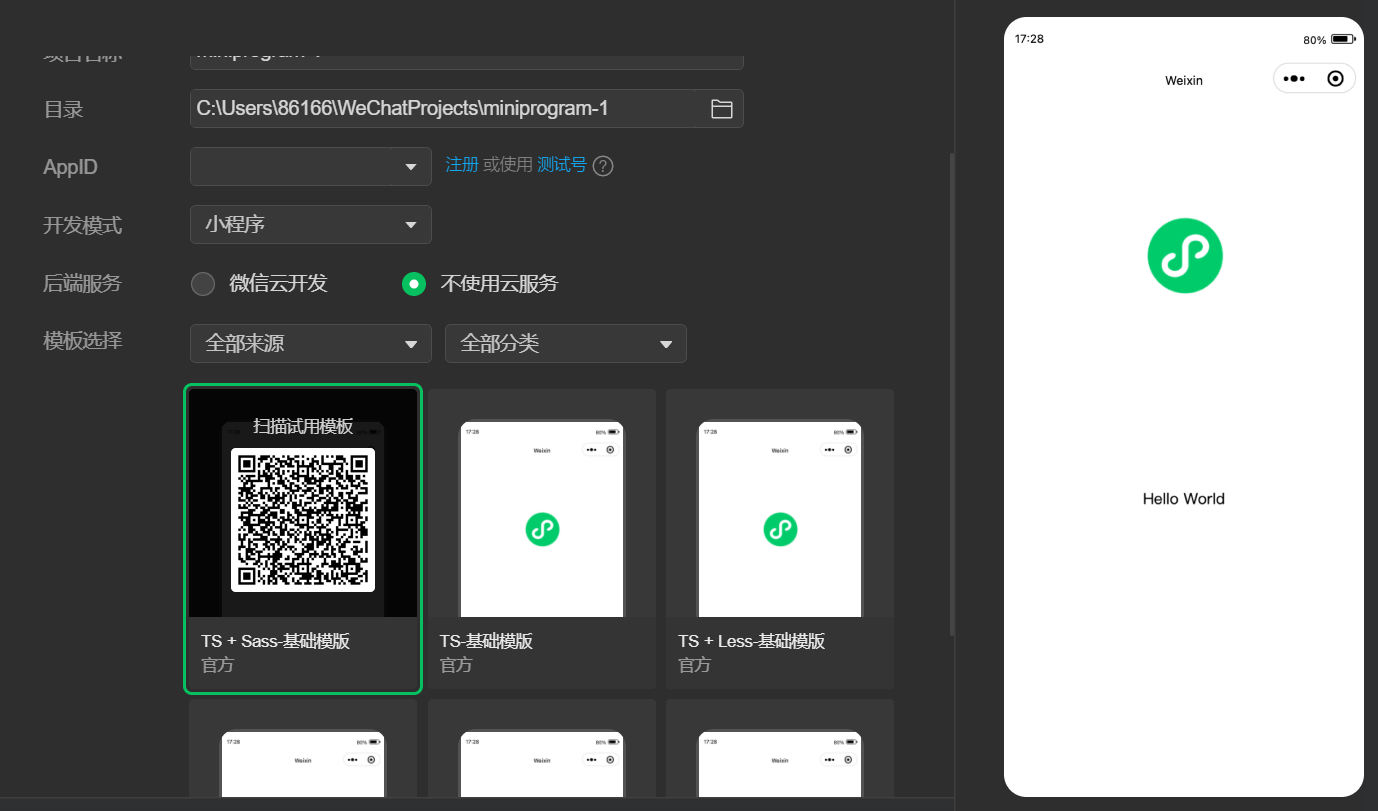This screenshot has width=1378, height=811.
Task: Click the 注册 link
Action: pyautogui.click(x=462, y=165)
